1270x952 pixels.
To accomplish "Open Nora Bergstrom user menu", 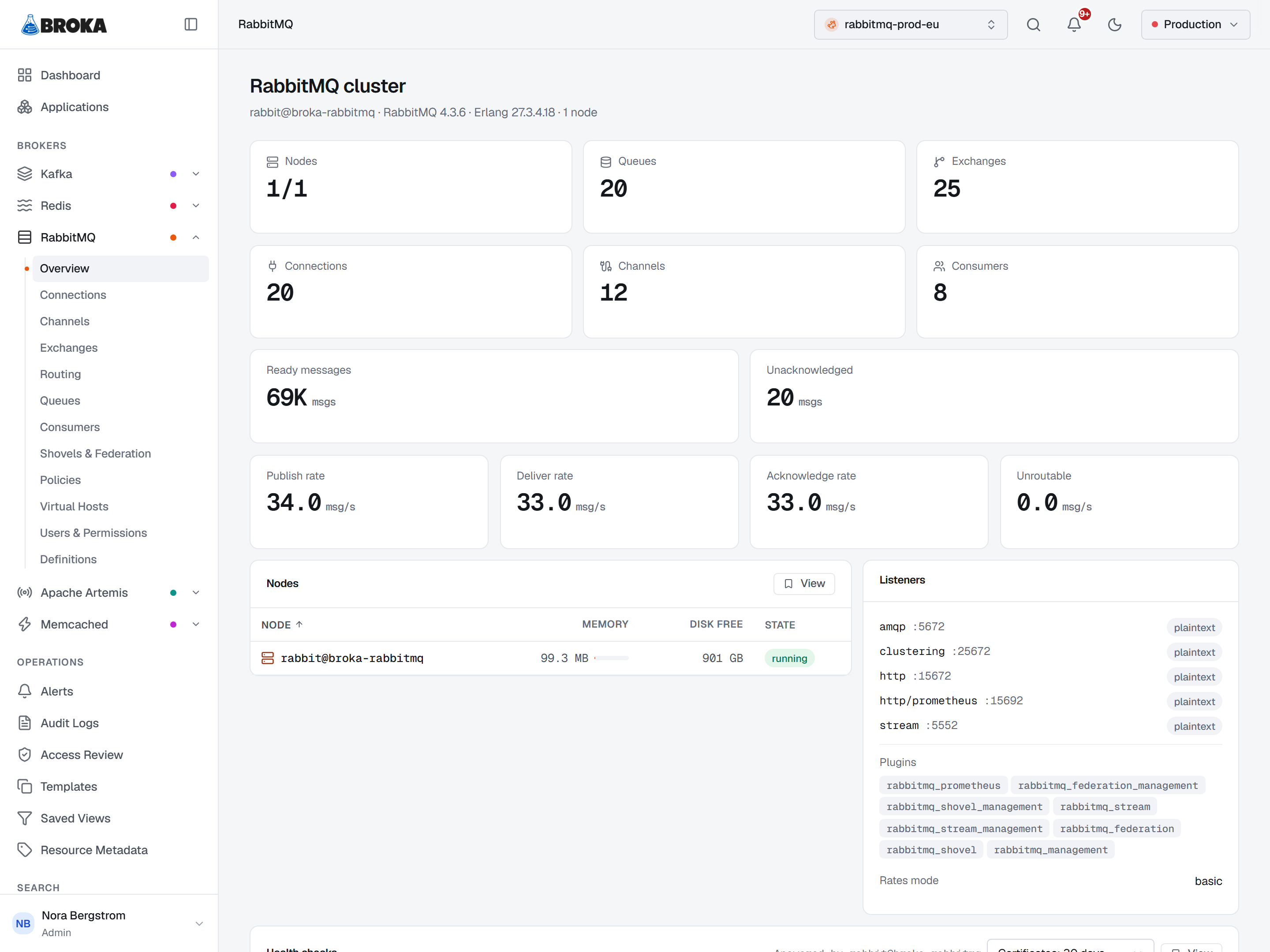I will pos(109,923).
